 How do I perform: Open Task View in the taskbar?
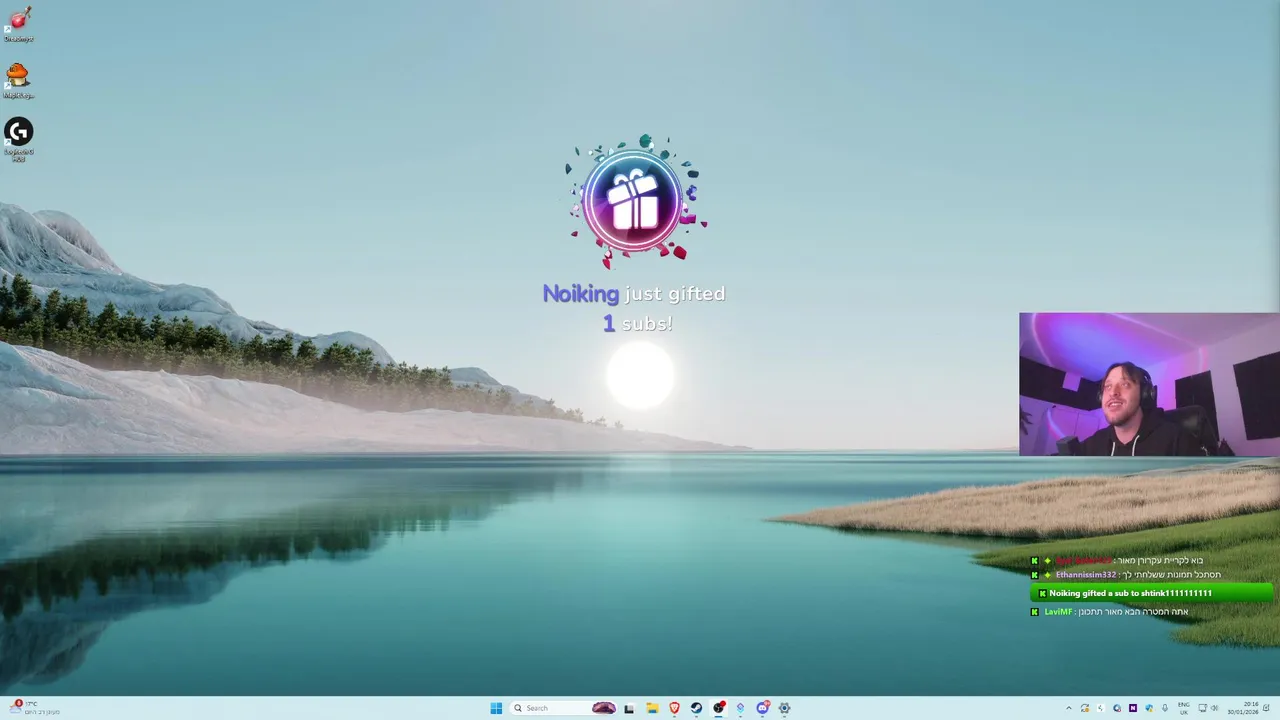(629, 708)
